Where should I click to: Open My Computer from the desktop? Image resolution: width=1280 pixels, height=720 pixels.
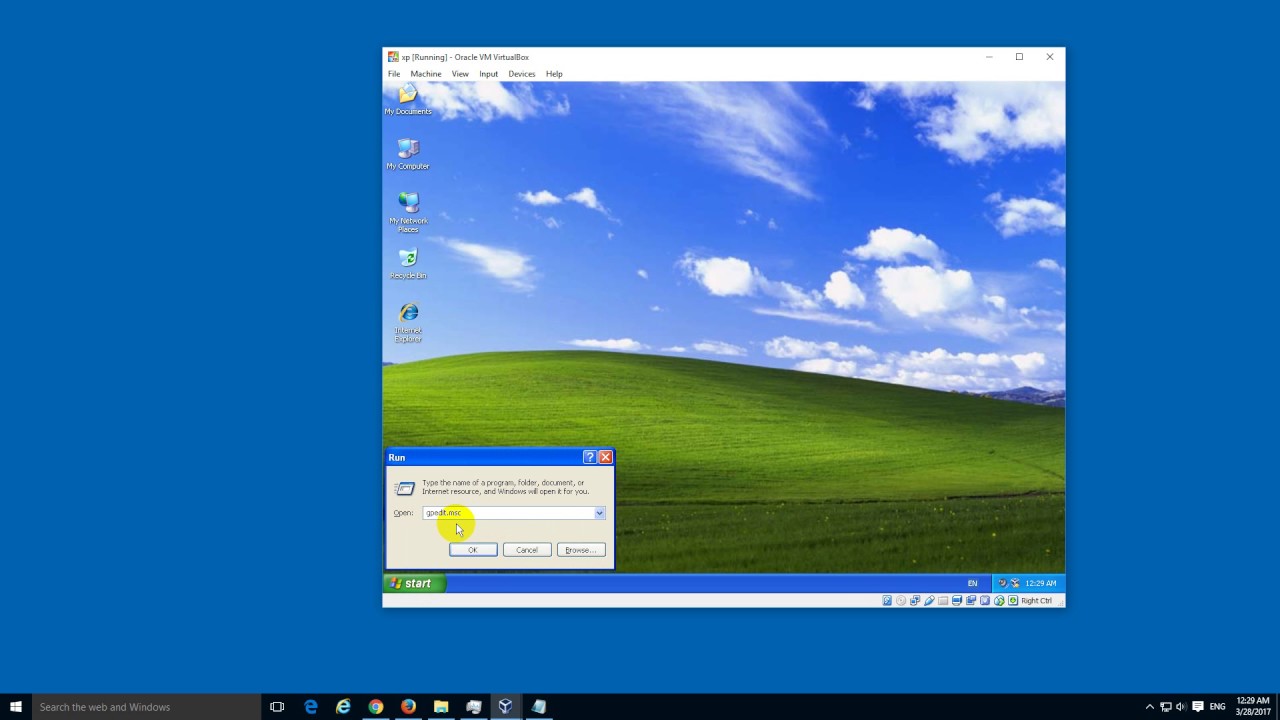click(x=408, y=148)
